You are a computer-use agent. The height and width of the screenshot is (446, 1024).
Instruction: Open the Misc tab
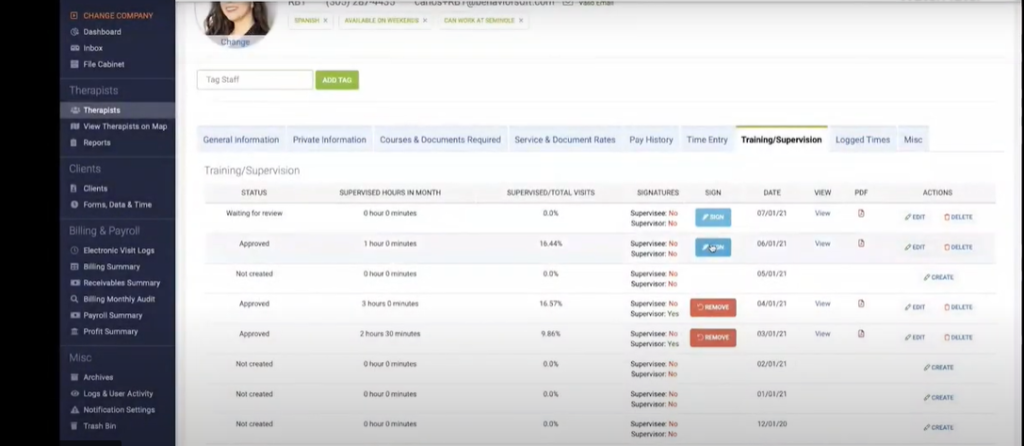click(x=913, y=140)
